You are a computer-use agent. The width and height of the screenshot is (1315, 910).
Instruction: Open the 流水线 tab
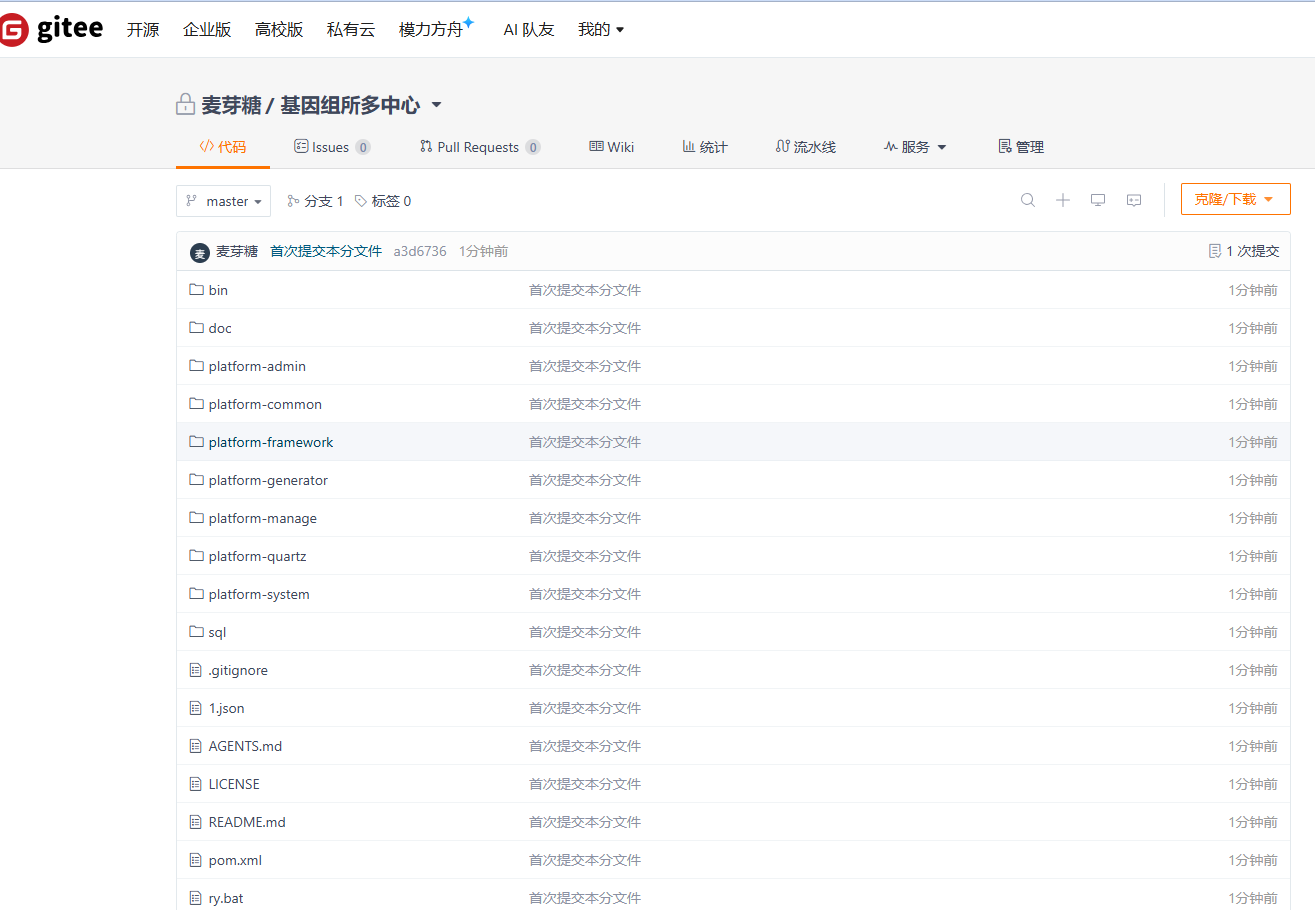[805, 147]
